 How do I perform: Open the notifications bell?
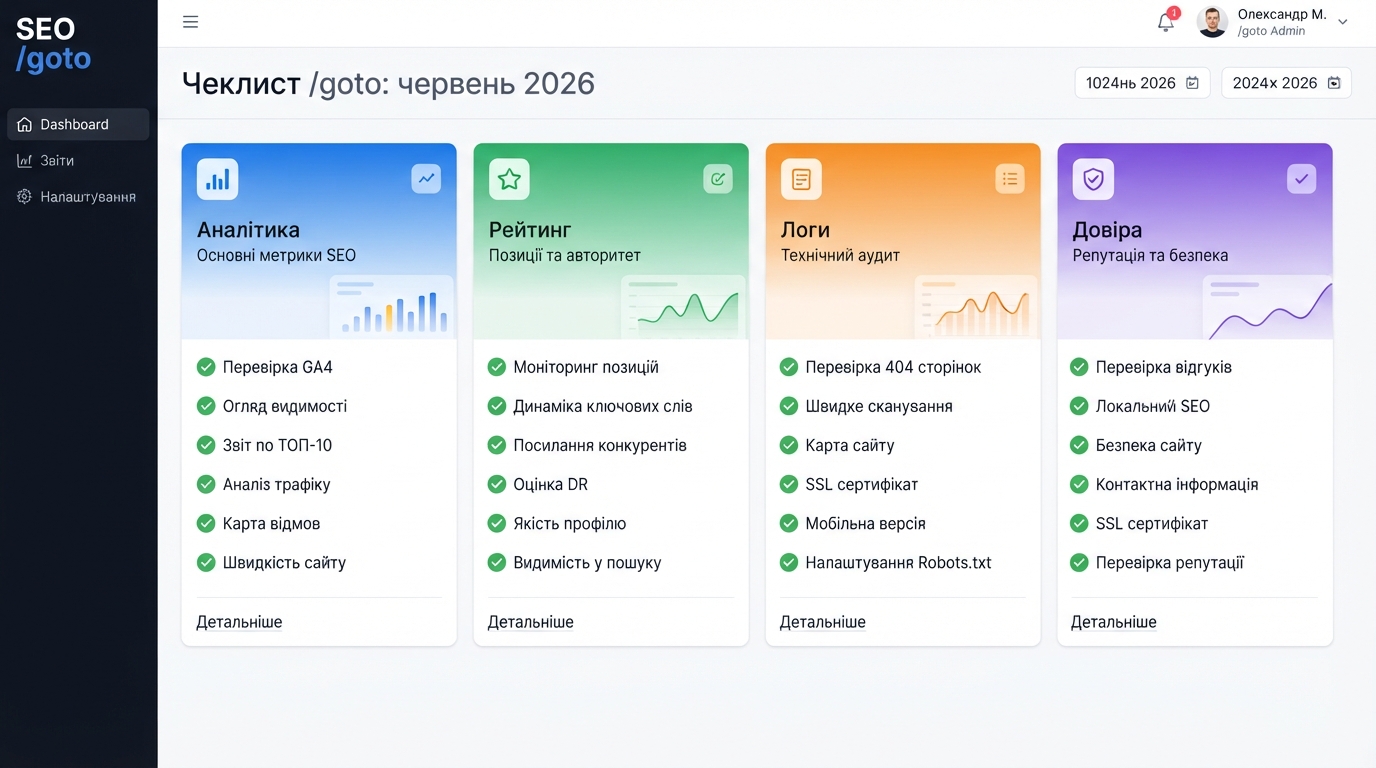(x=1166, y=22)
